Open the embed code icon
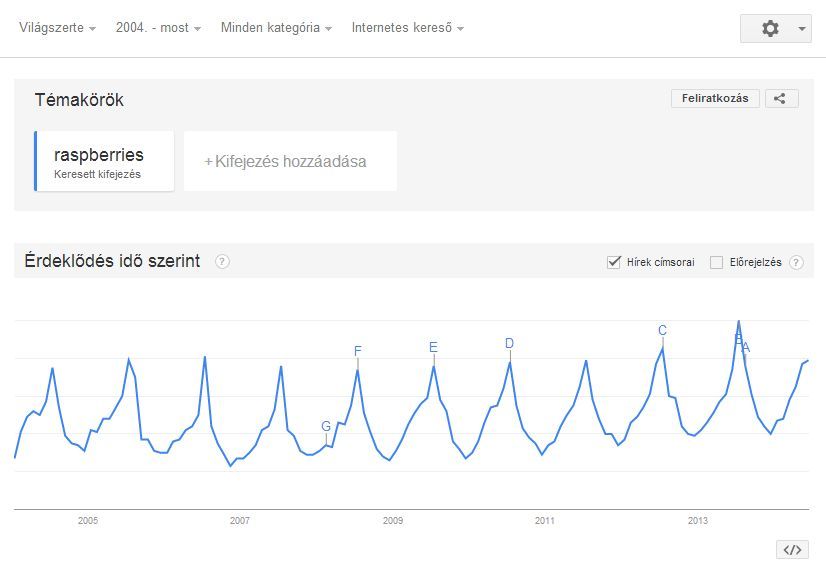826x574 pixels. pos(792,549)
